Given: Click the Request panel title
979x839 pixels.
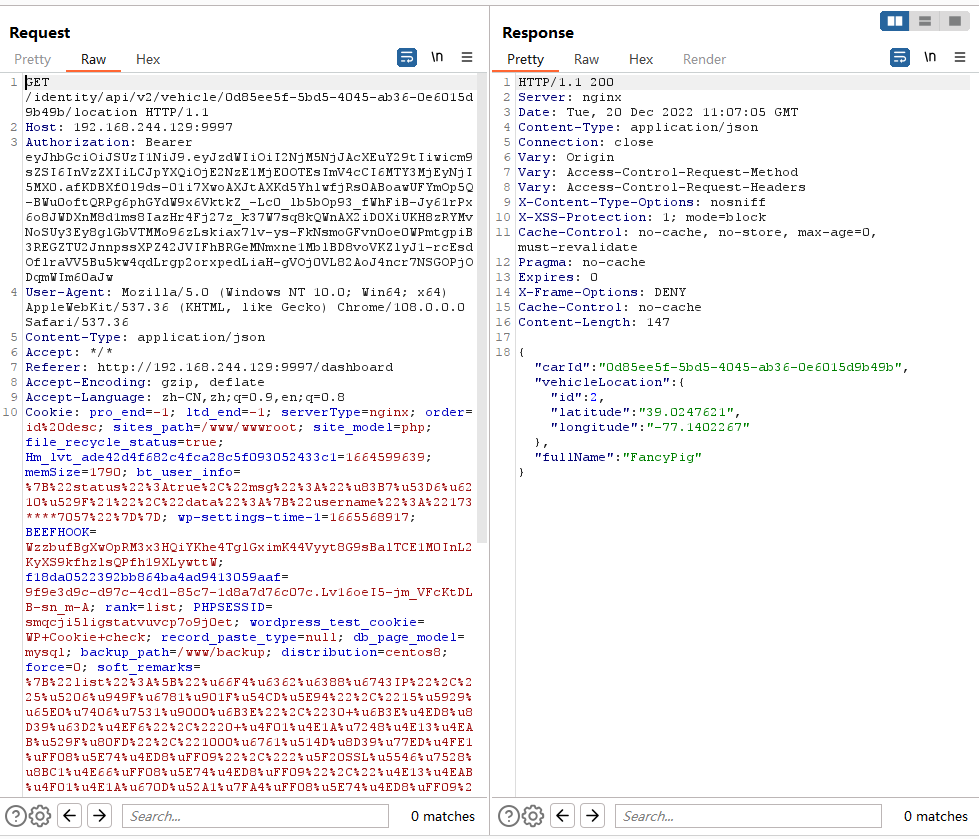Looking at the screenshot, I should (x=40, y=32).
